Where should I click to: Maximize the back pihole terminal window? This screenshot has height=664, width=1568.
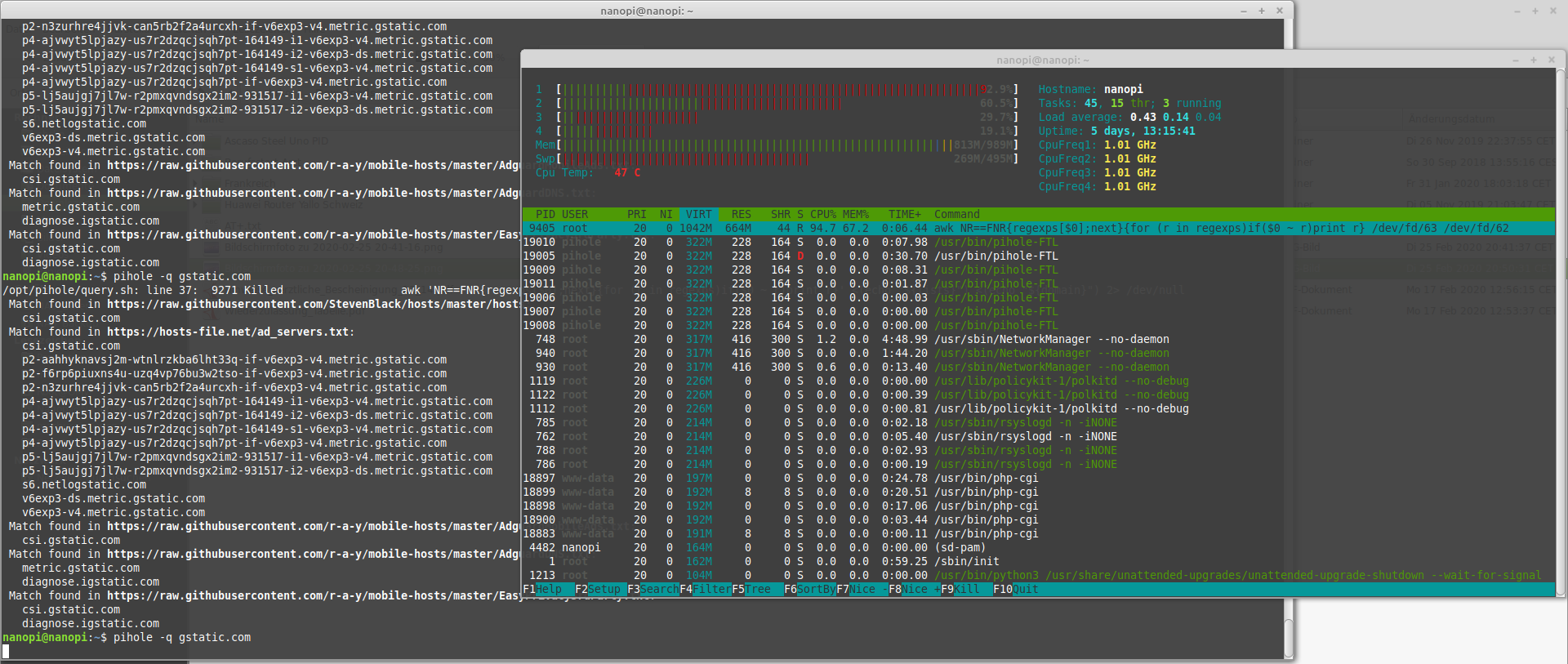[x=1262, y=11]
